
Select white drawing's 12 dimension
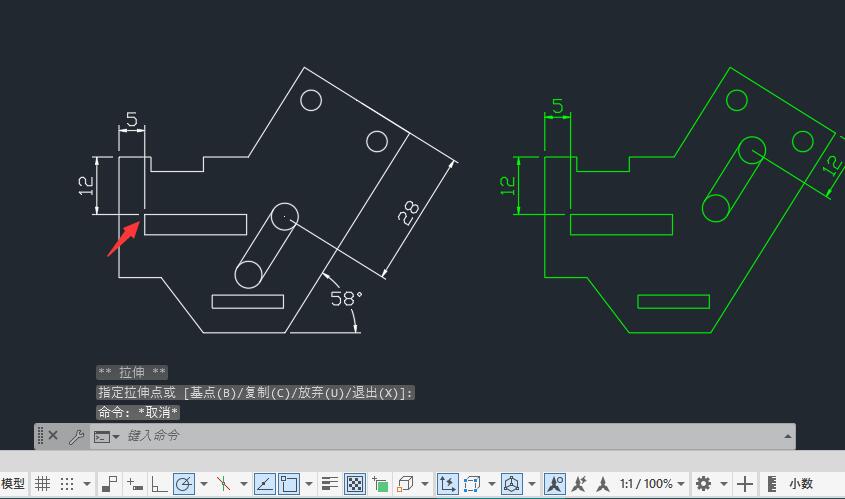pos(86,185)
